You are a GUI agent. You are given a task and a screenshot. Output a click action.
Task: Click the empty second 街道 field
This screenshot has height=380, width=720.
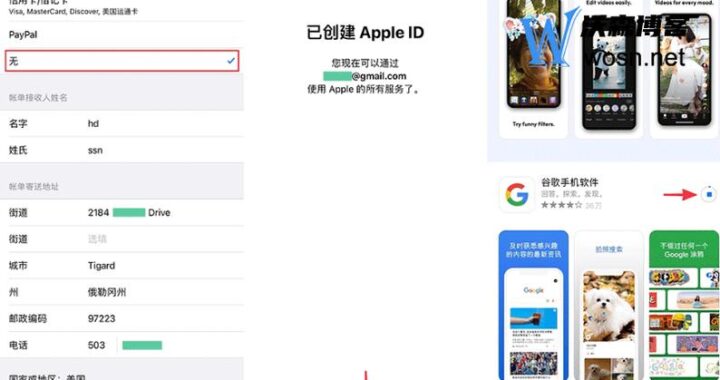coord(122,239)
